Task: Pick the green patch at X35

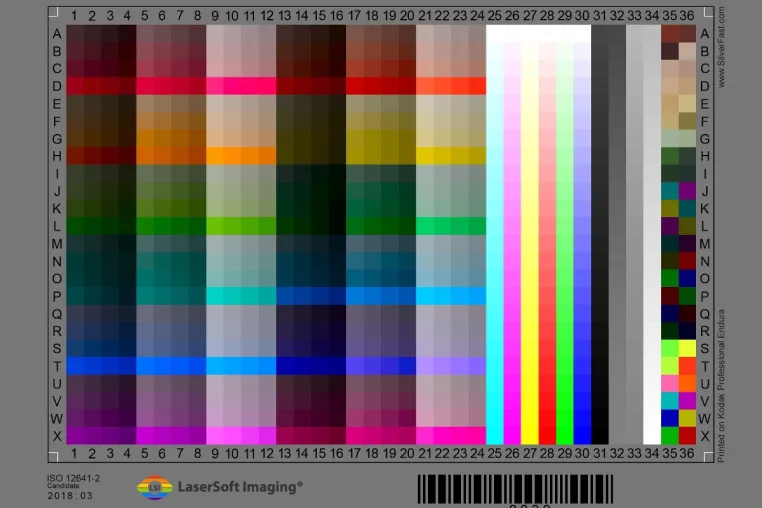Action: pyautogui.click(x=670, y=436)
